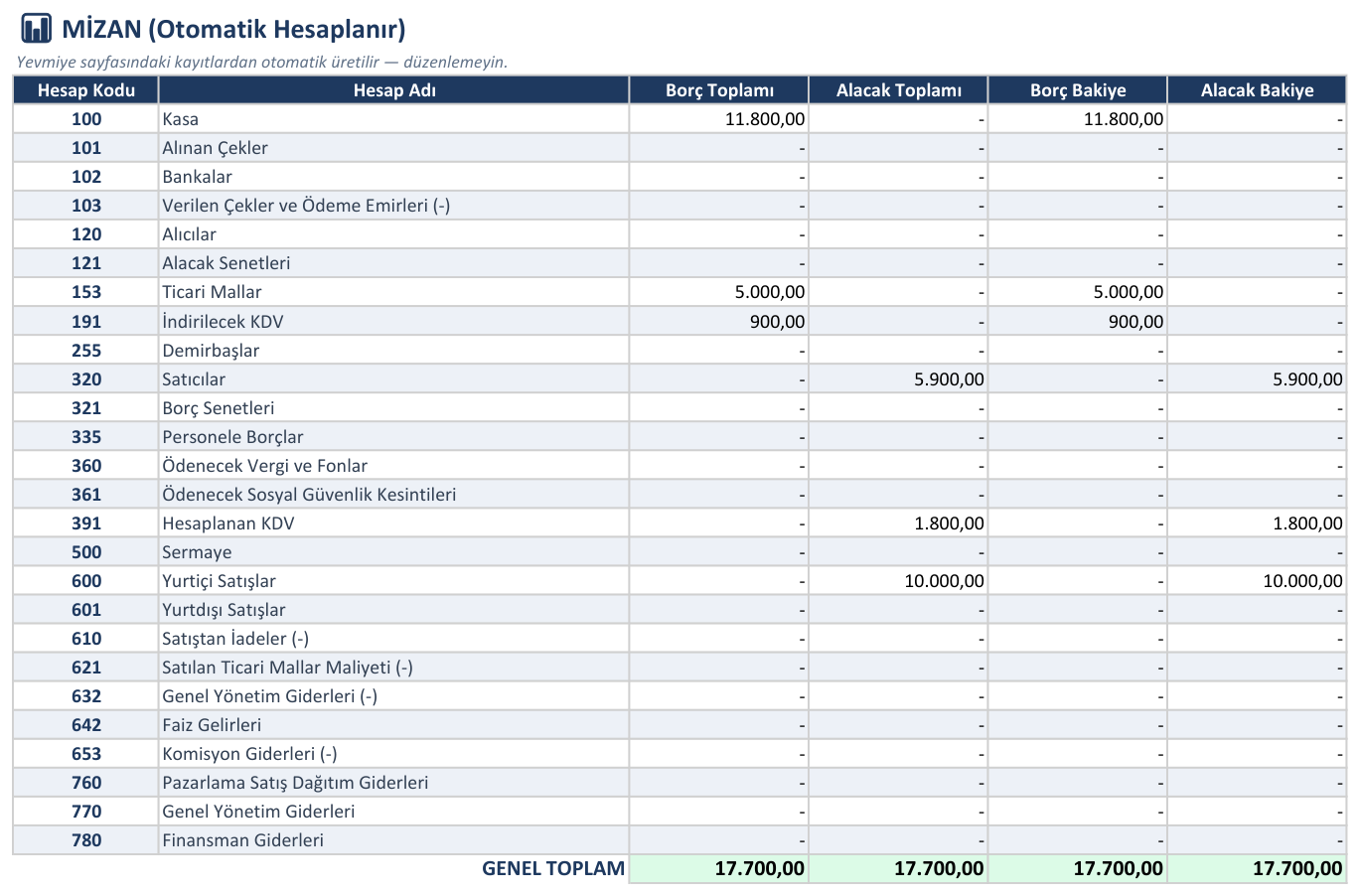Click the Bankalar account name cell
The image size is (1360, 896).
(394, 177)
